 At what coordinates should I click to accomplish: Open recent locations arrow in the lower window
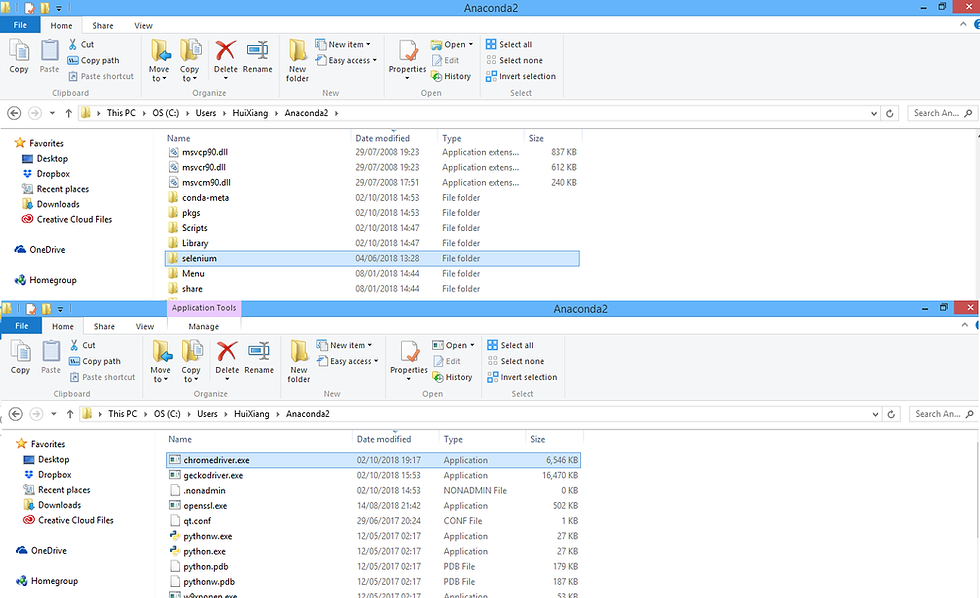click(54, 414)
